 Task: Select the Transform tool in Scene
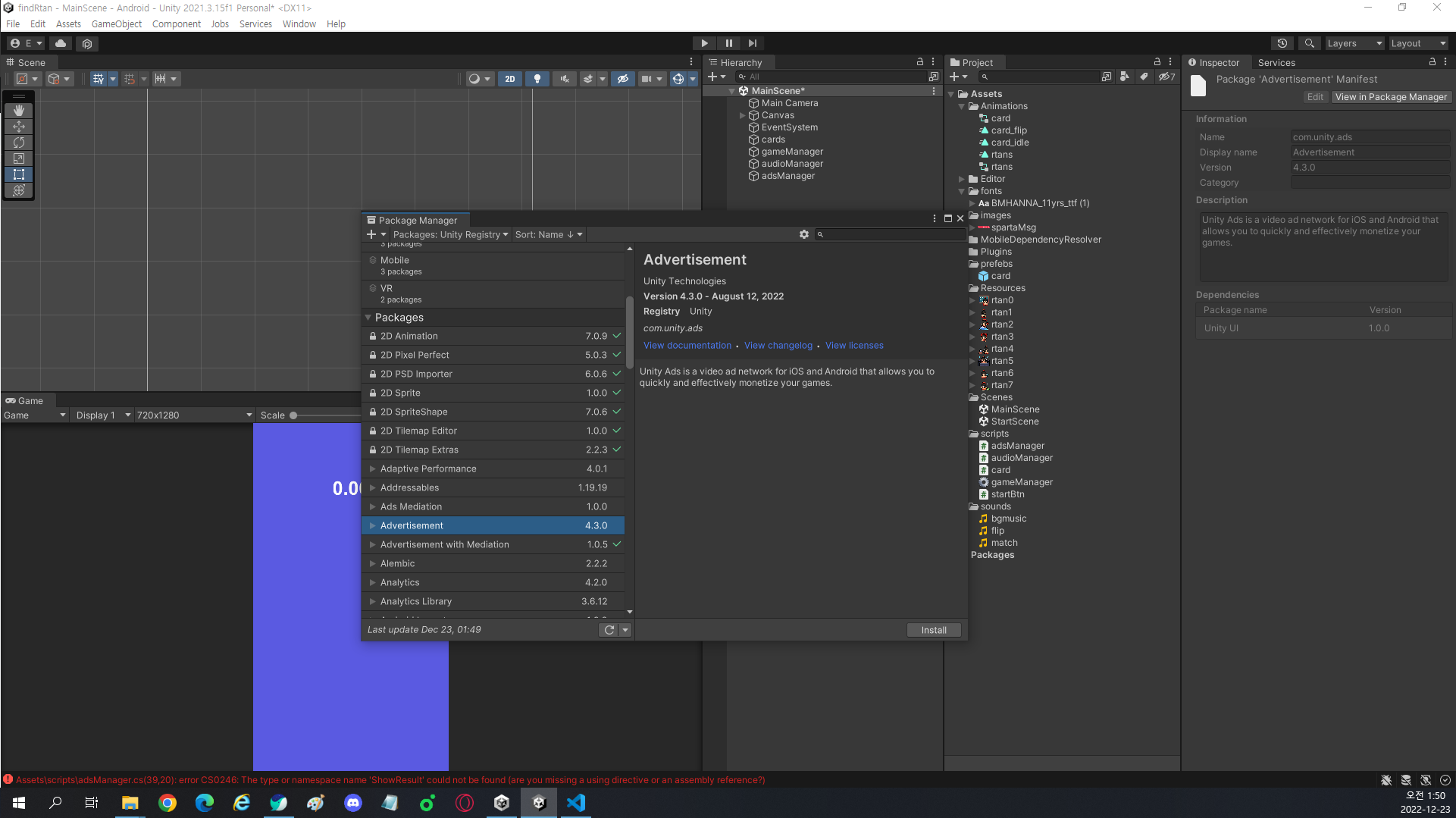coord(19,190)
